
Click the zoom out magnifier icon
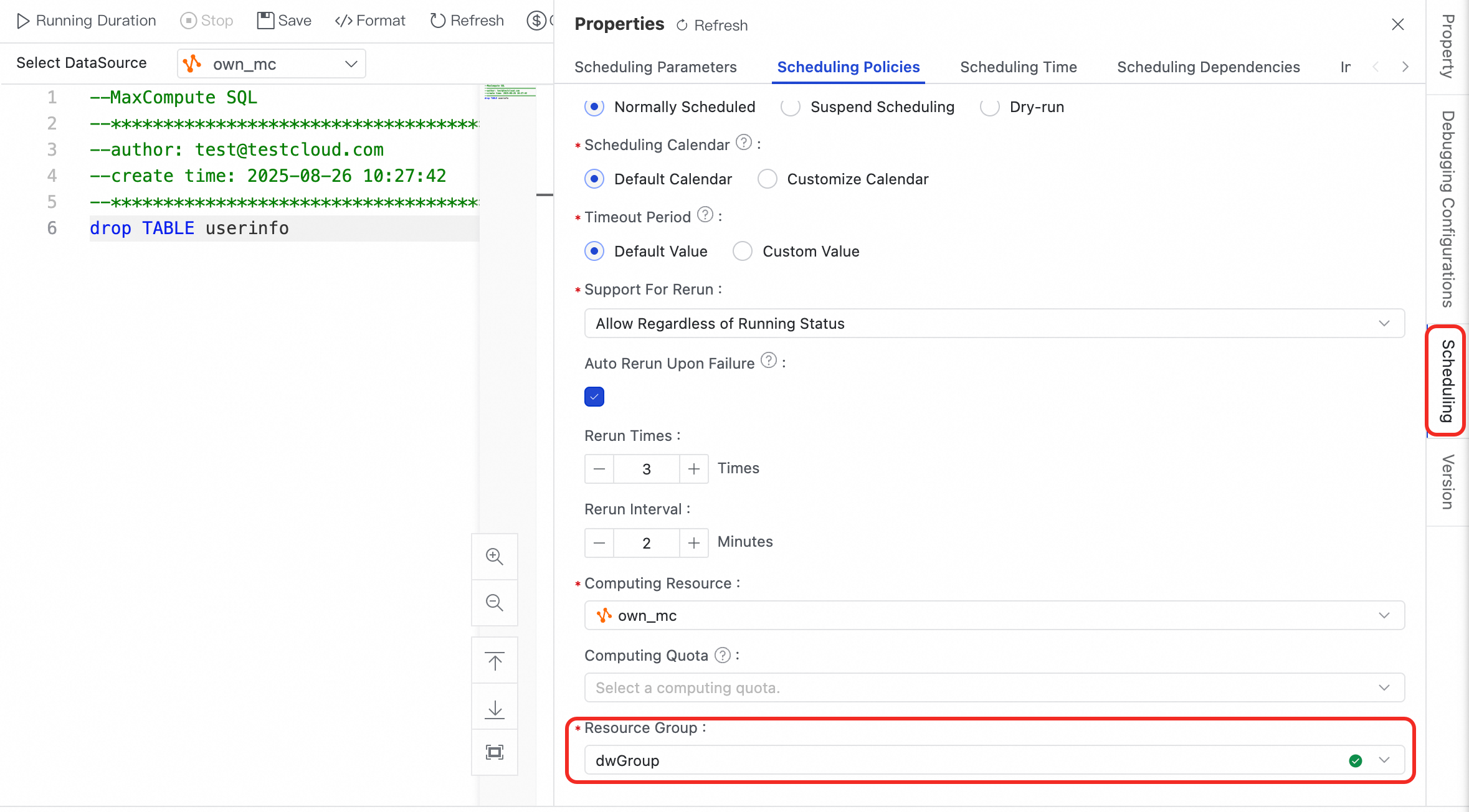[x=495, y=602]
